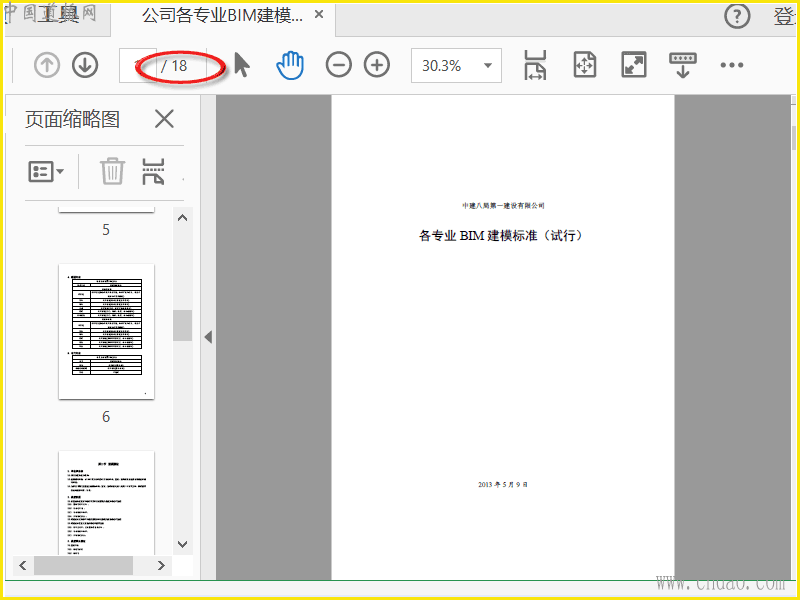Delete selected page with trash icon

click(112, 171)
